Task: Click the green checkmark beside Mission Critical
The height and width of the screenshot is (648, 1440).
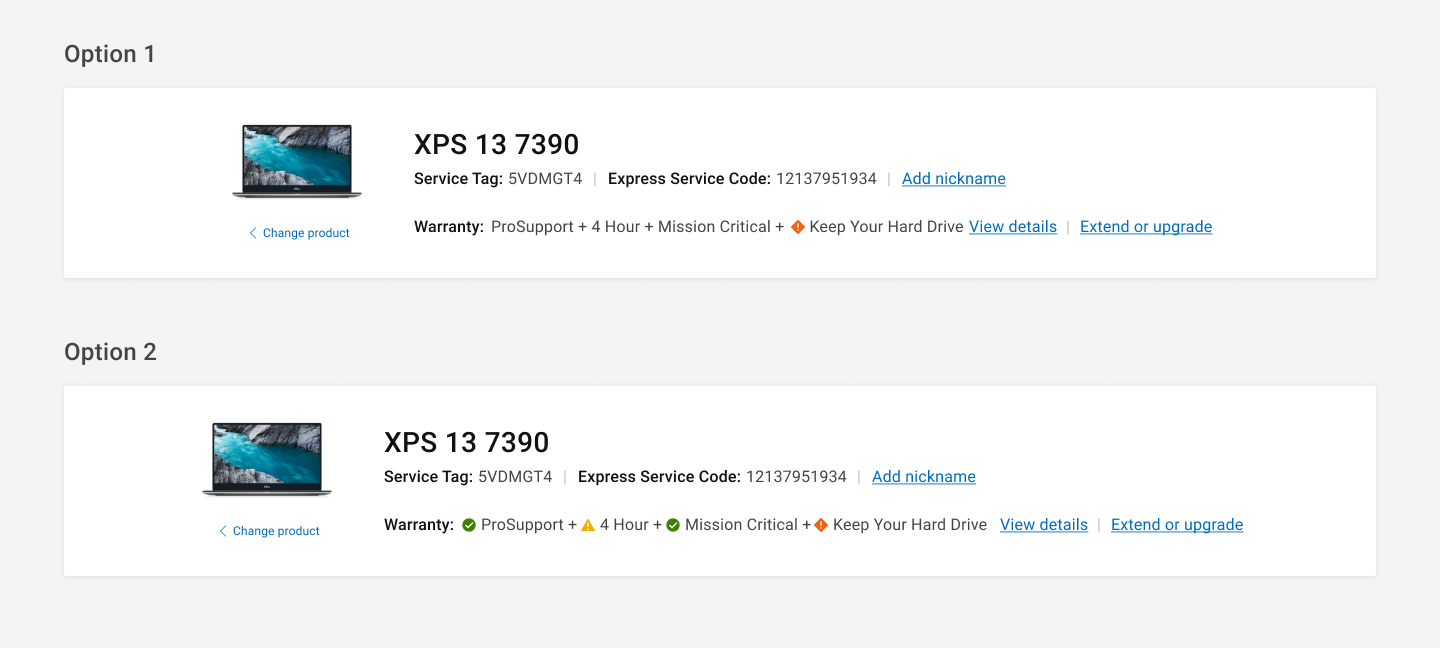Action: pos(673,525)
